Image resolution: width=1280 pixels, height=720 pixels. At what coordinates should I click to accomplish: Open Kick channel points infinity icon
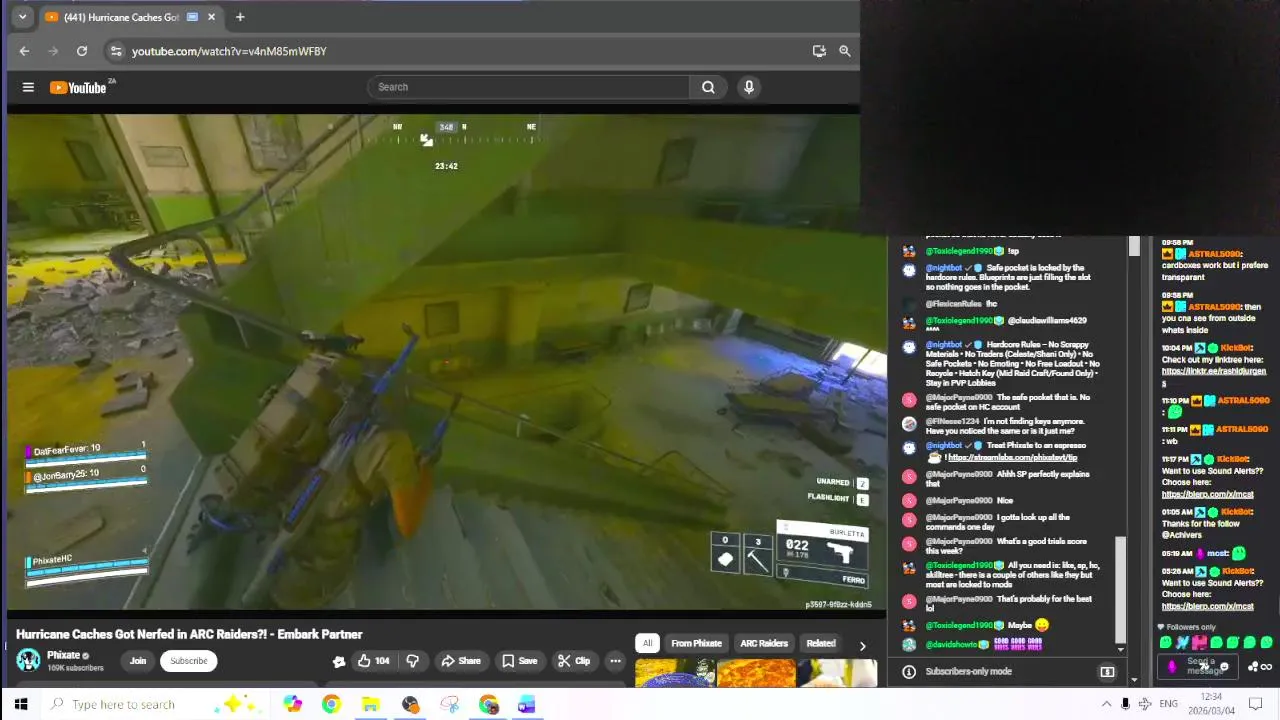(x=1266, y=667)
